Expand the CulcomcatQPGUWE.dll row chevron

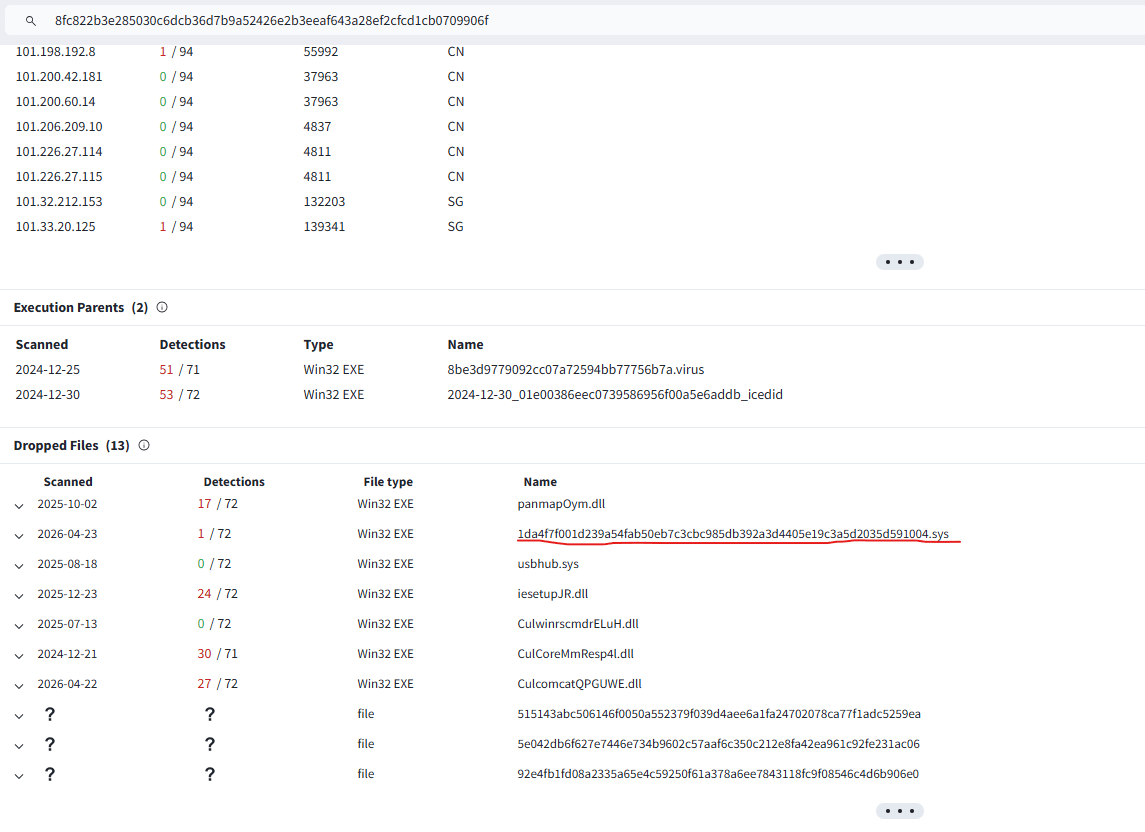pos(19,685)
